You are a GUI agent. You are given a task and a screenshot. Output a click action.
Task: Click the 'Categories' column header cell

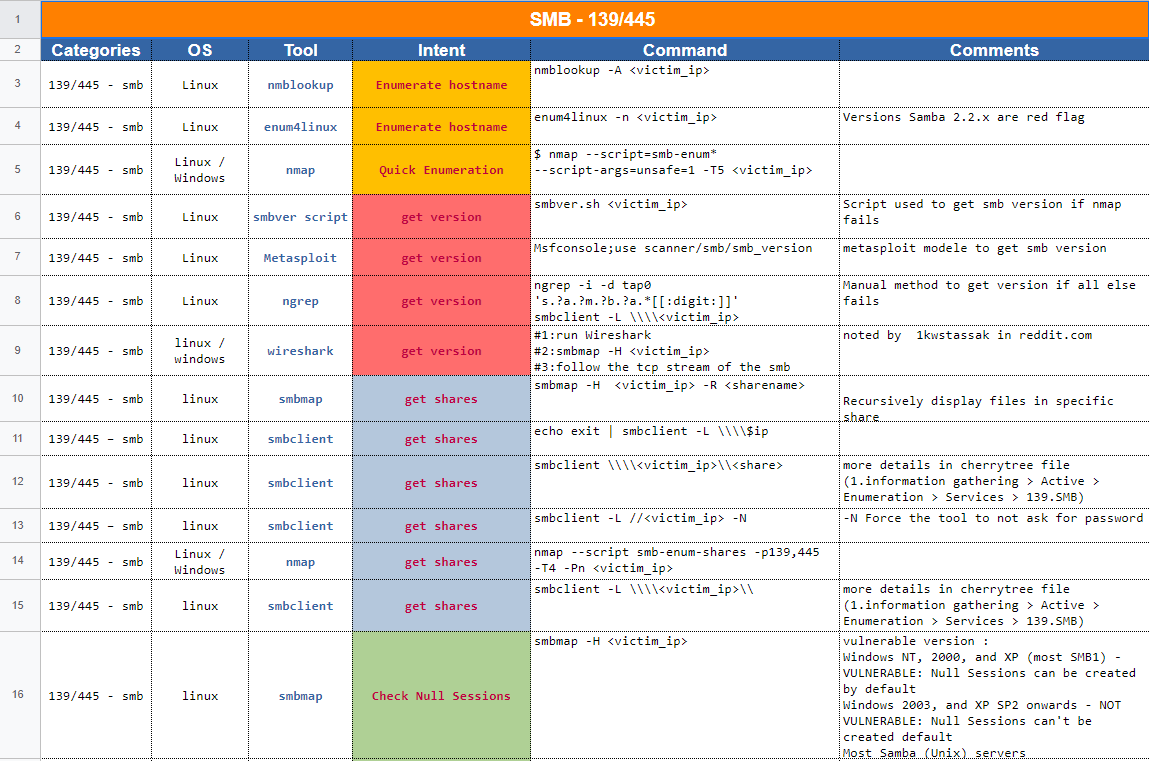[95, 50]
